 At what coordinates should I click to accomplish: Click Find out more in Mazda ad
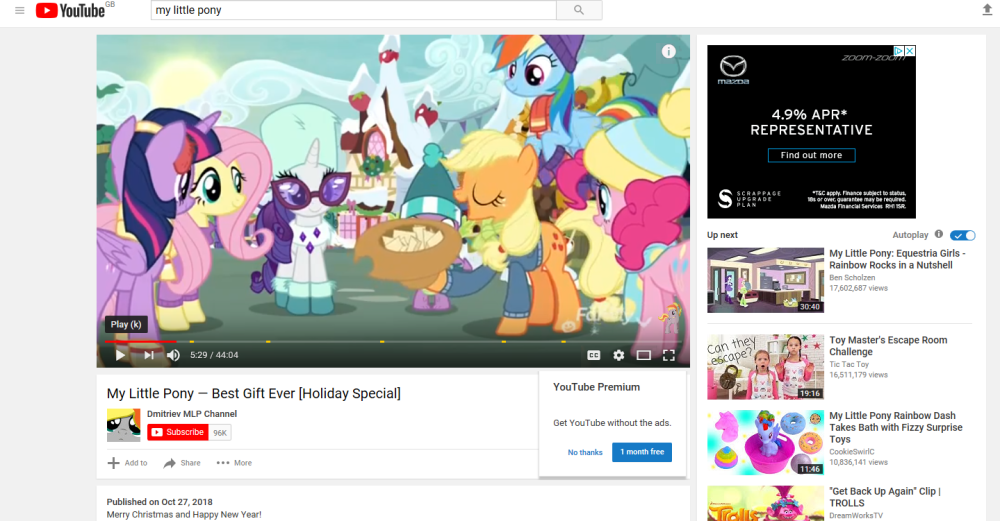(x=811, y=155)
